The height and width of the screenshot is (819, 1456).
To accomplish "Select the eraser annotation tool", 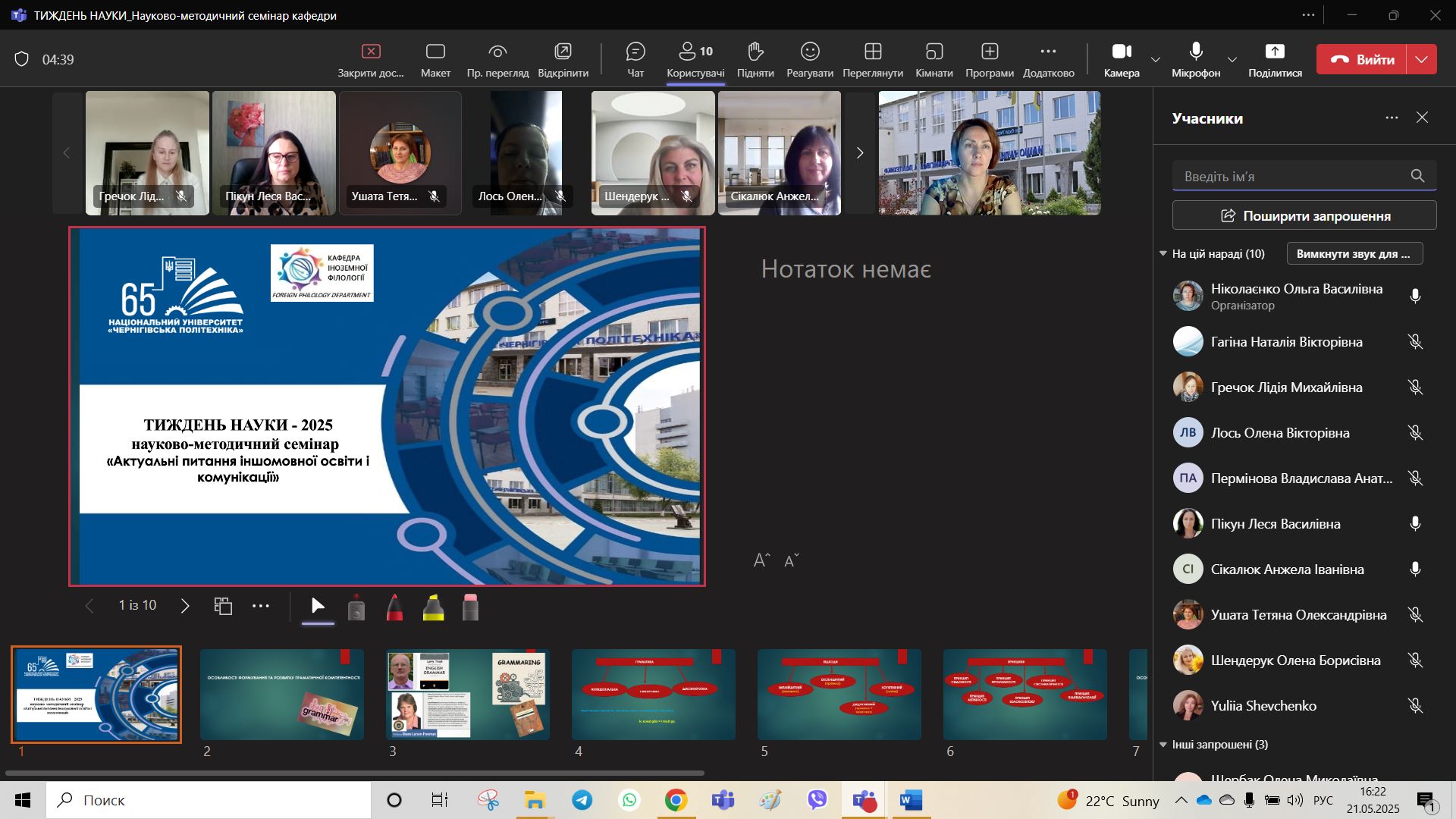I will pyautogui.click(x=470, y=608).
